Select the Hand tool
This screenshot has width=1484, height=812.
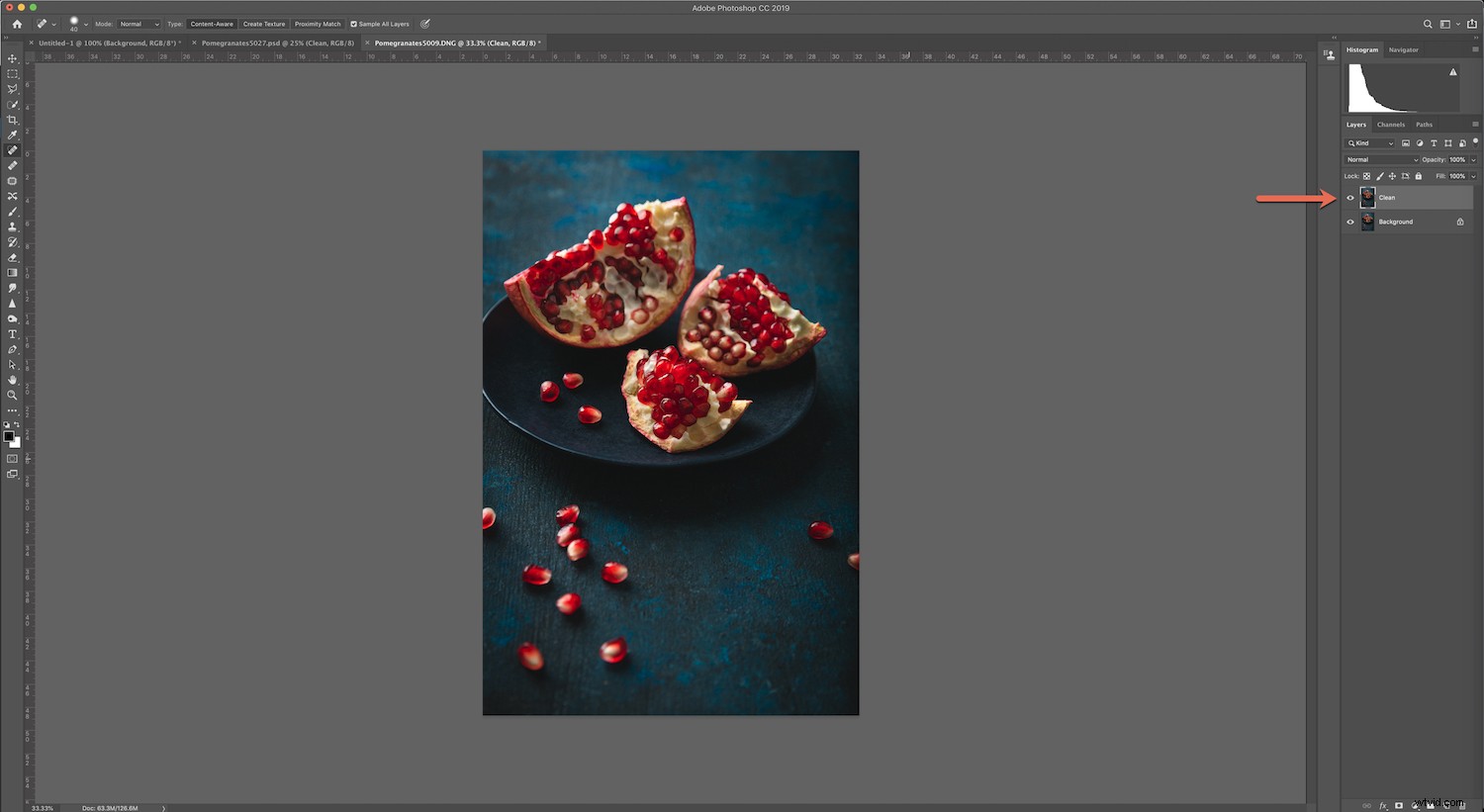pos(12,380)
